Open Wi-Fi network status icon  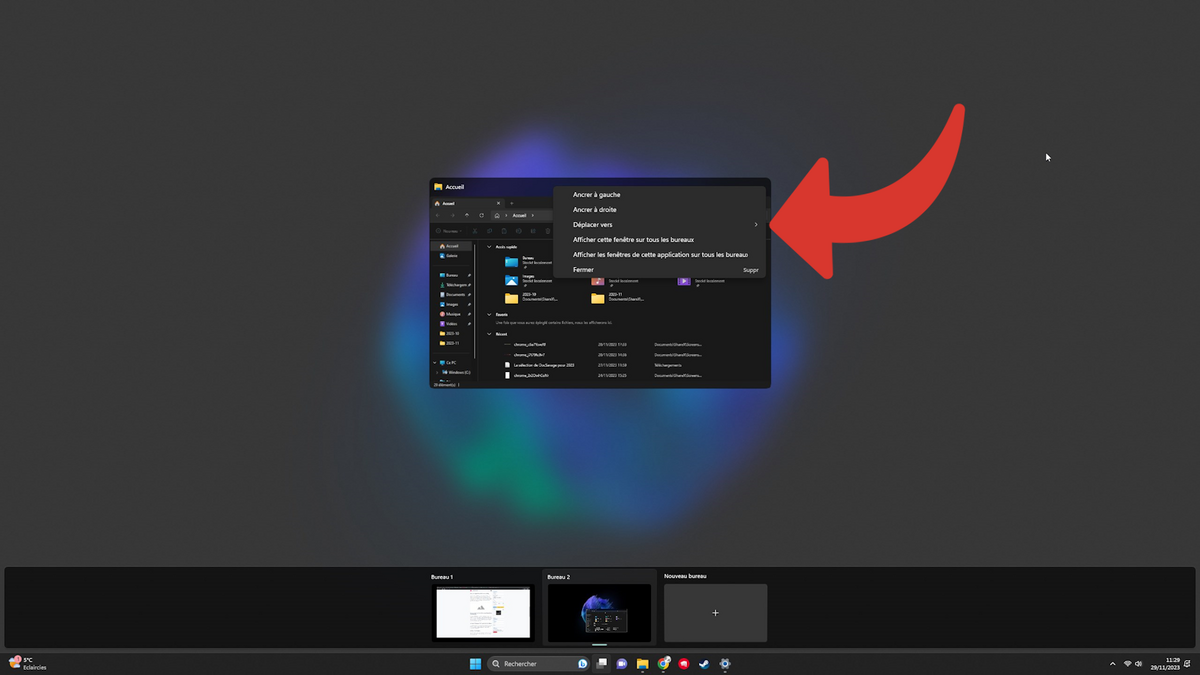tap(1127, 663)
